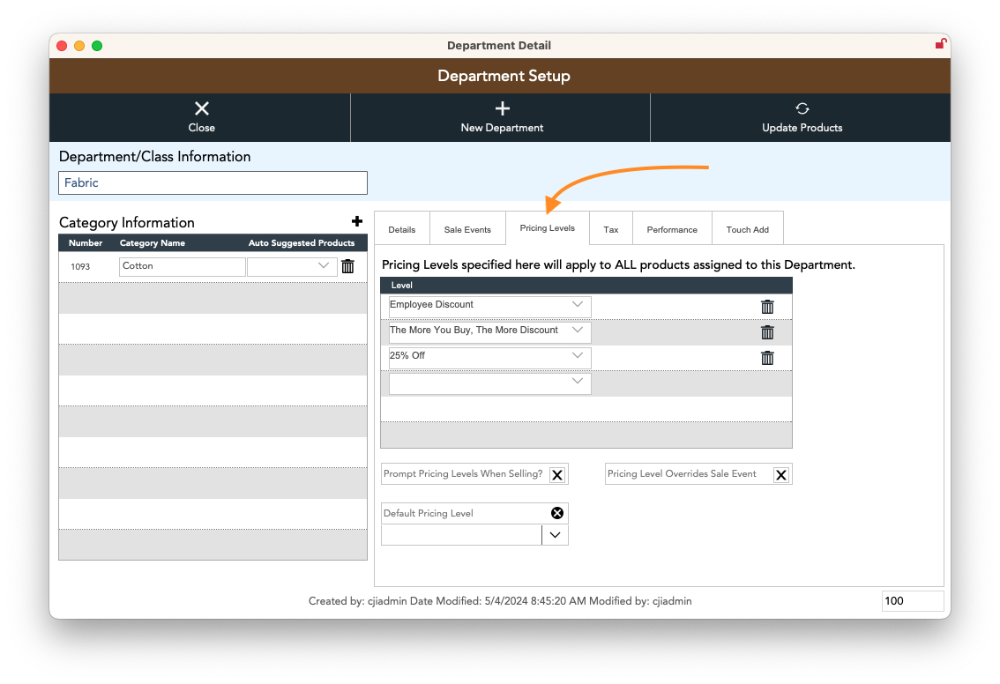The width and height of the screenshot is (1000, 684).
Task: Remove the 25% Off pricing level
Action: point(767,358)
